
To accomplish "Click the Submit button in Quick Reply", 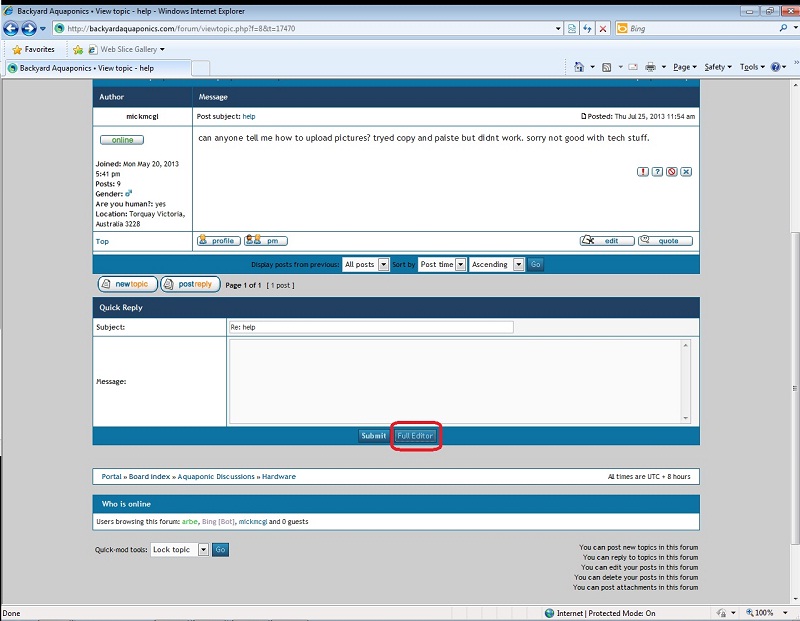I will pyautogui.click(x=373, y=436).
